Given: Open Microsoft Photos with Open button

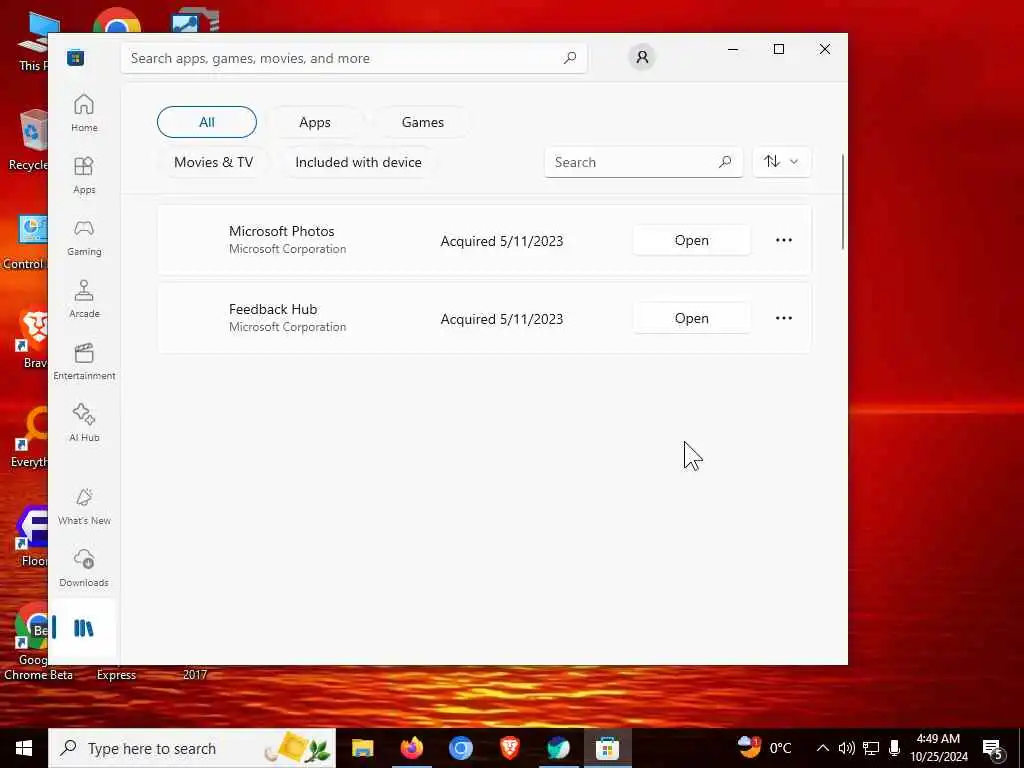Looking at the screenshot, I should point(692,240).
